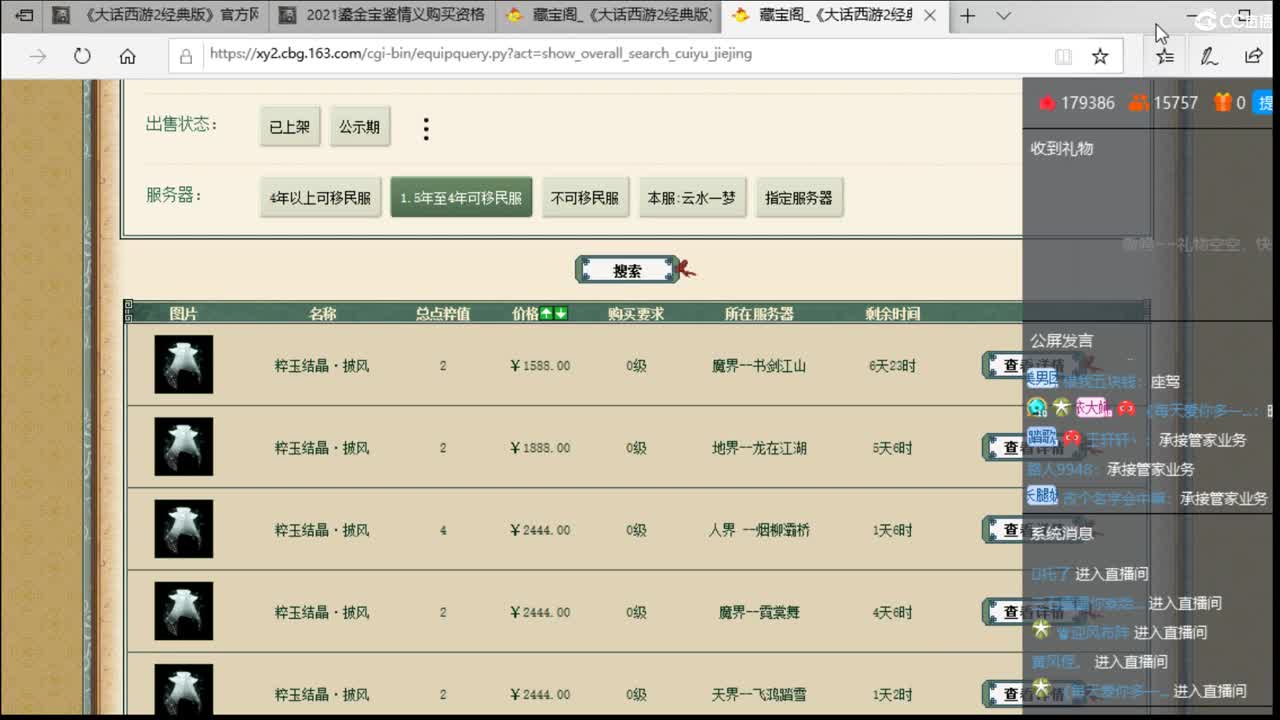Click the 藏宝阁 favicon on the active tab
Screen dimensions: 1280x720
tap(741, 16)
